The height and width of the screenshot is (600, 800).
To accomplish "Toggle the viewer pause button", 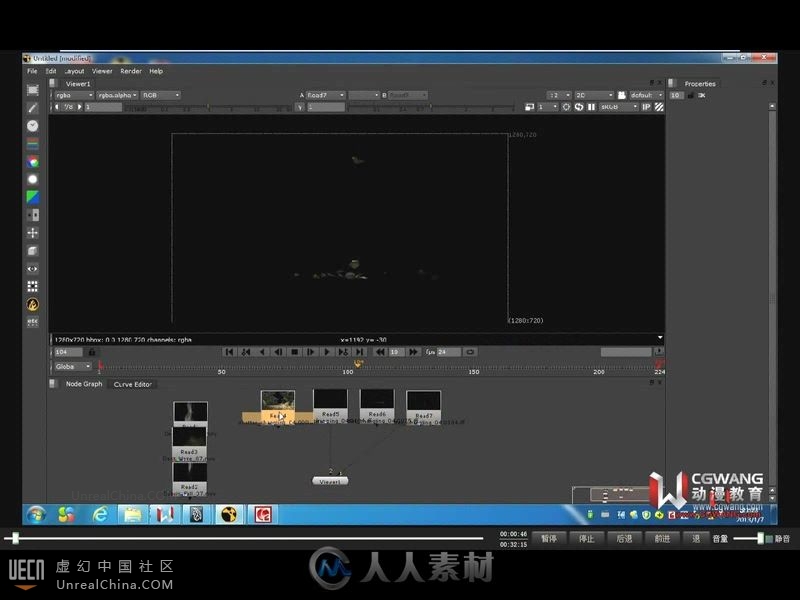I will coord(591,107).
